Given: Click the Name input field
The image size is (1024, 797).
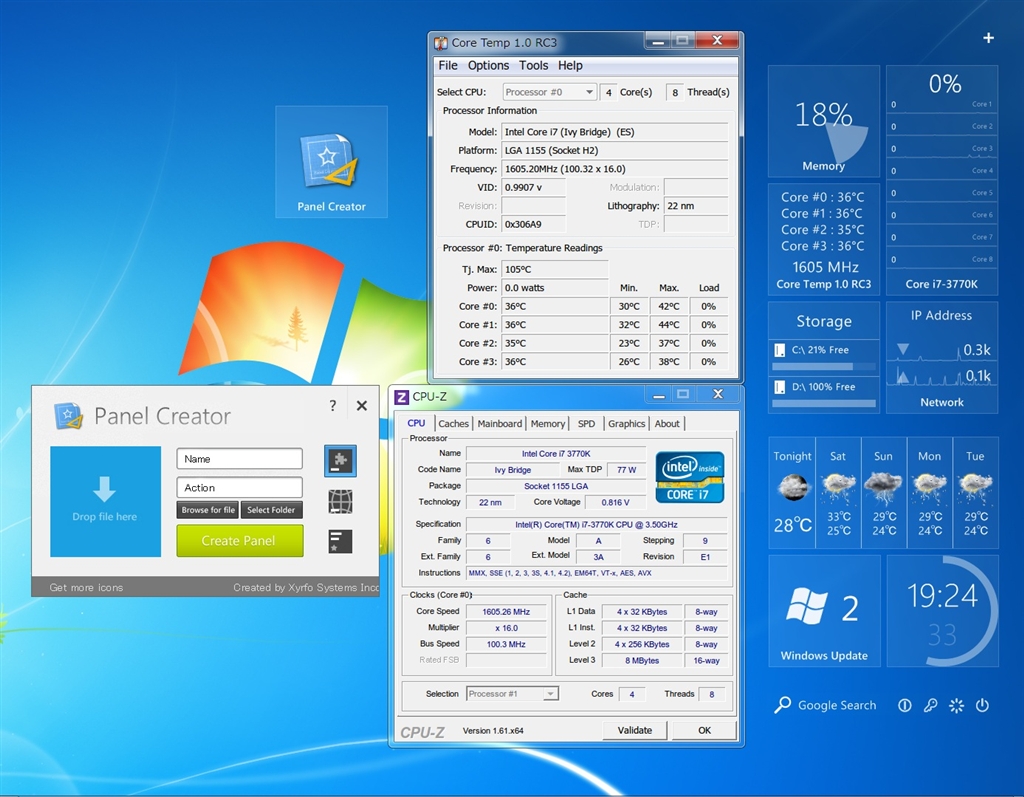Looking at the screenshot, I should click(x=239, y=459).
